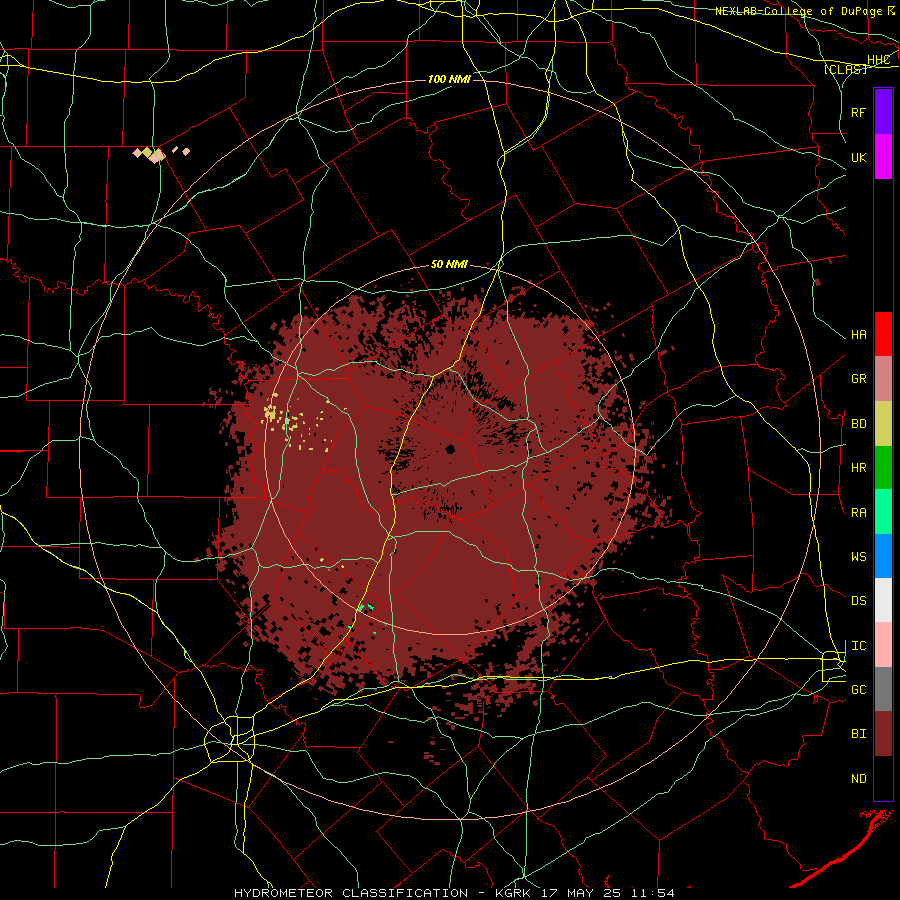The image size is (900, 900).
Task: Select the 'DS' legend label text
Action: click(859, 601)
